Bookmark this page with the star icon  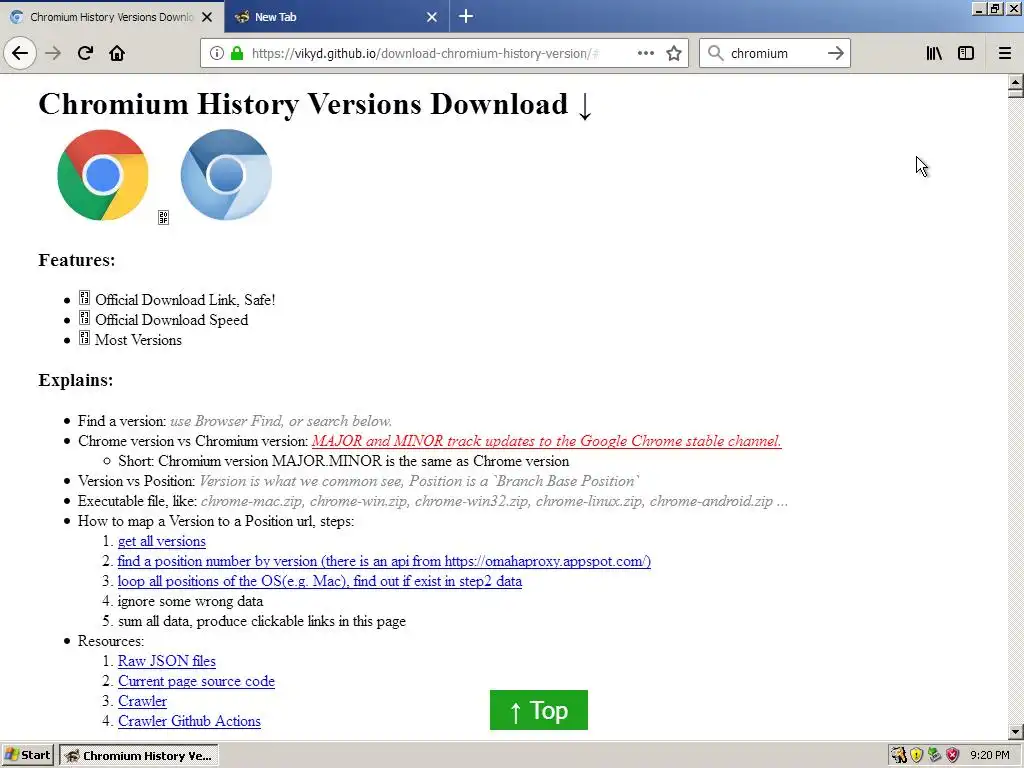(674, 53)
